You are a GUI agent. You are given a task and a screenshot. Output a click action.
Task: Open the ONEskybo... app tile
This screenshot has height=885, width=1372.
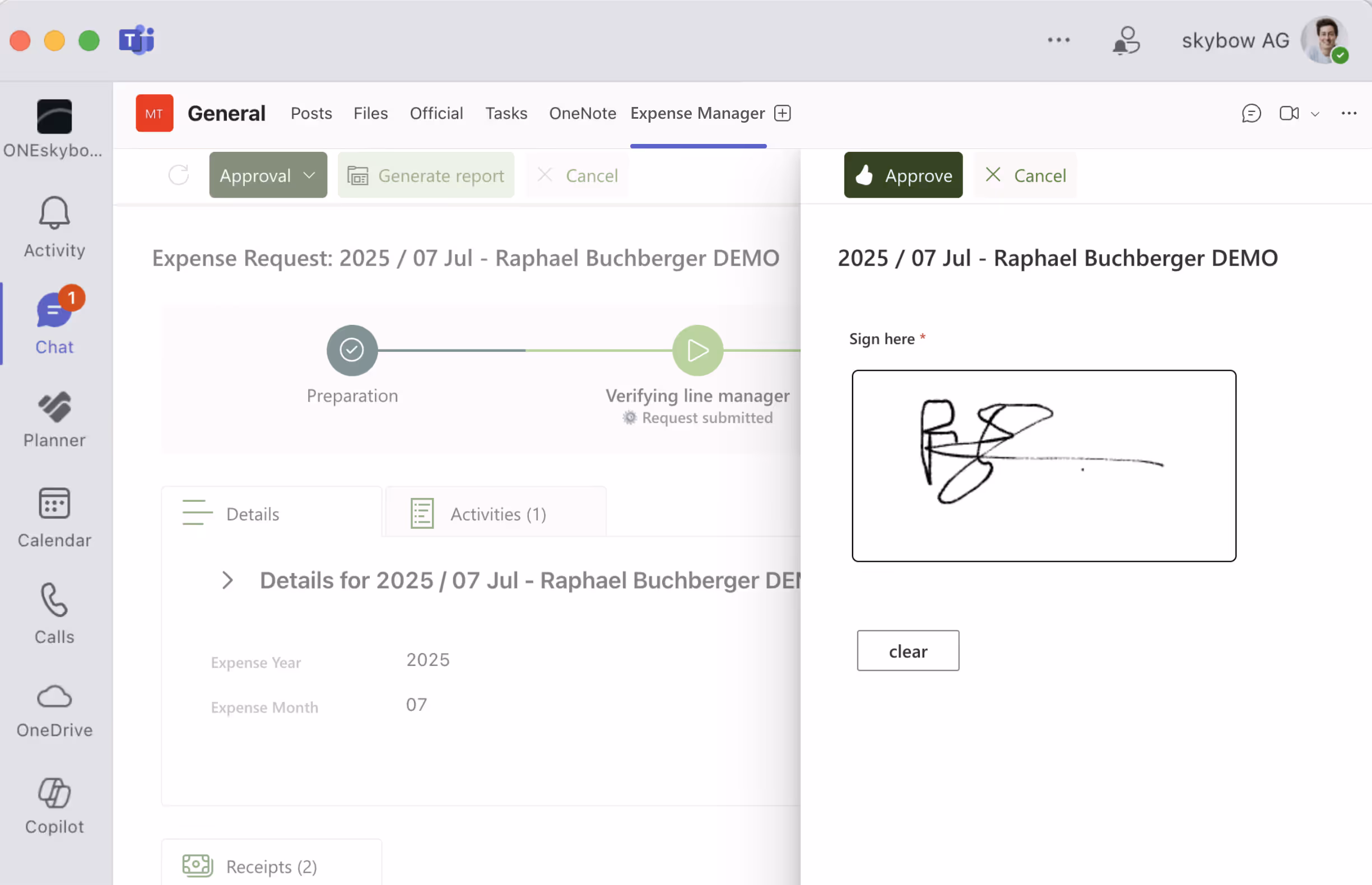point(53,129)
